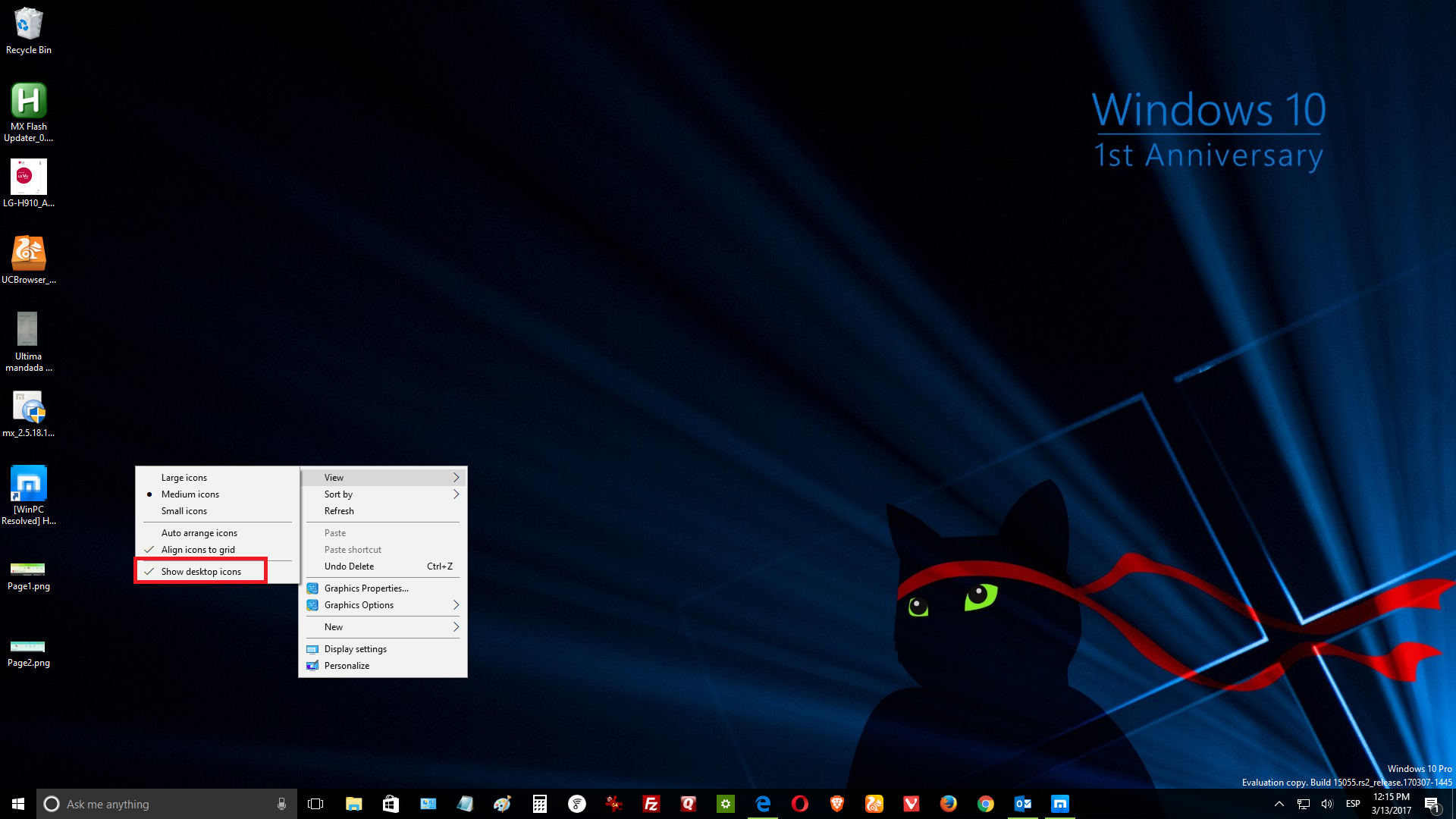Image resolution: width=1456 pixels, height=819 pixels.
Task: Open the clock and date flyout
Action: coord(1392,804)
